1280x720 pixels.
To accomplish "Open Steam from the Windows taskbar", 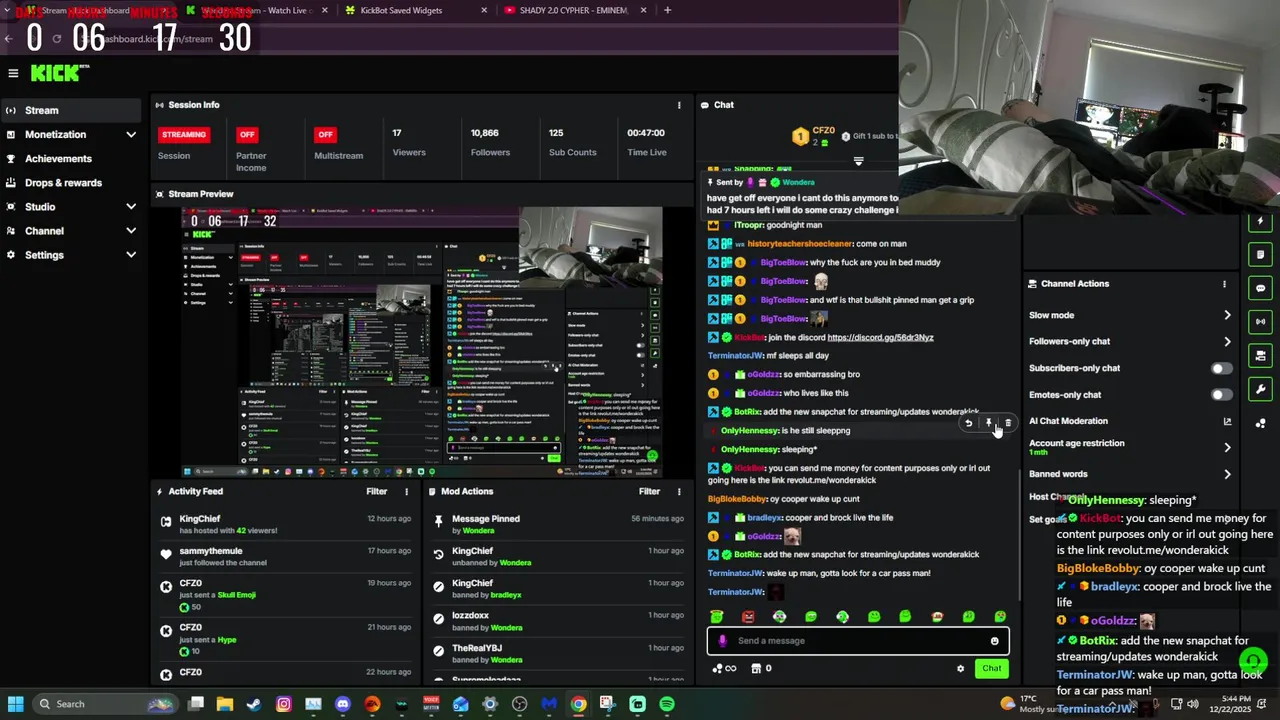I will [x=254, y=704].
